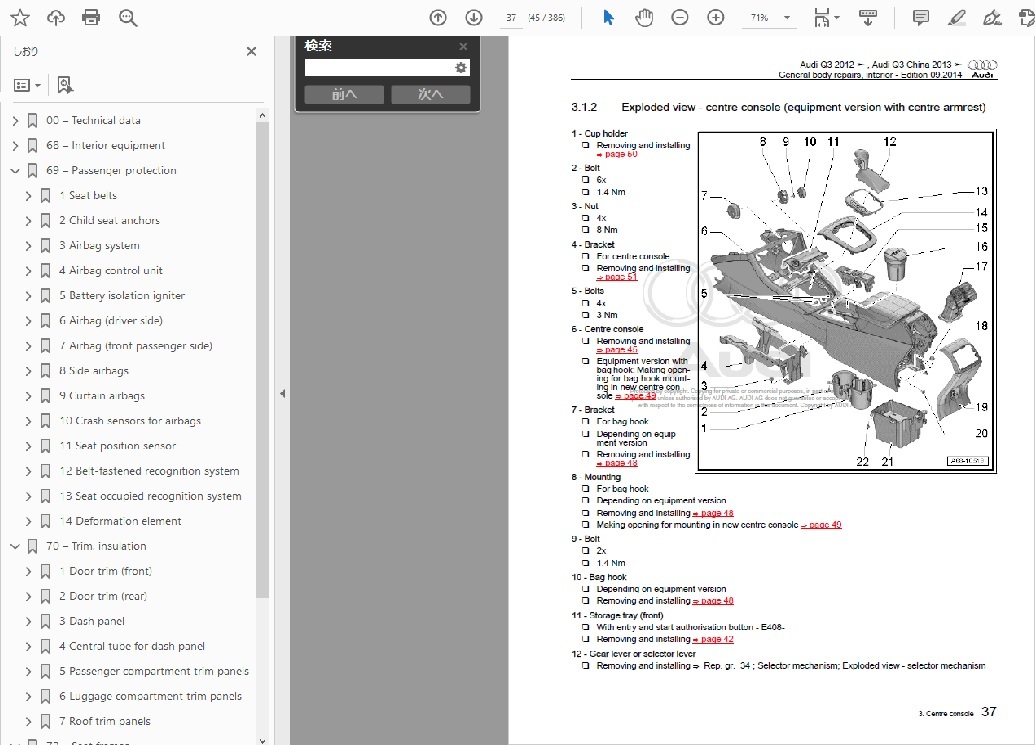This screenshot has width=1035, height=745.
Task: Collapse the left navigation pane
Action: 283,393
